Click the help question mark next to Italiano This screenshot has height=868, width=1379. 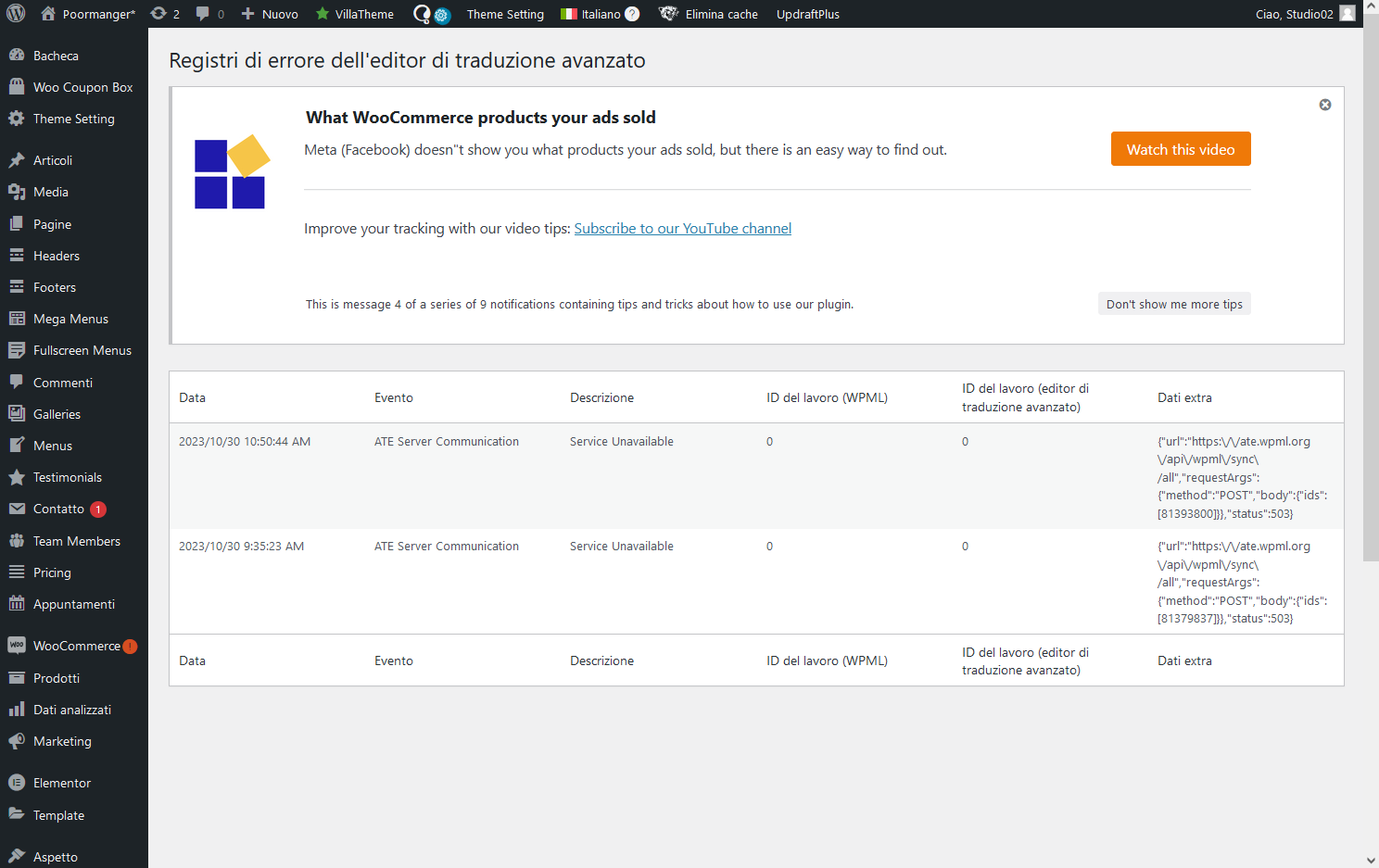pyautogui.click(x=632, y=14)
